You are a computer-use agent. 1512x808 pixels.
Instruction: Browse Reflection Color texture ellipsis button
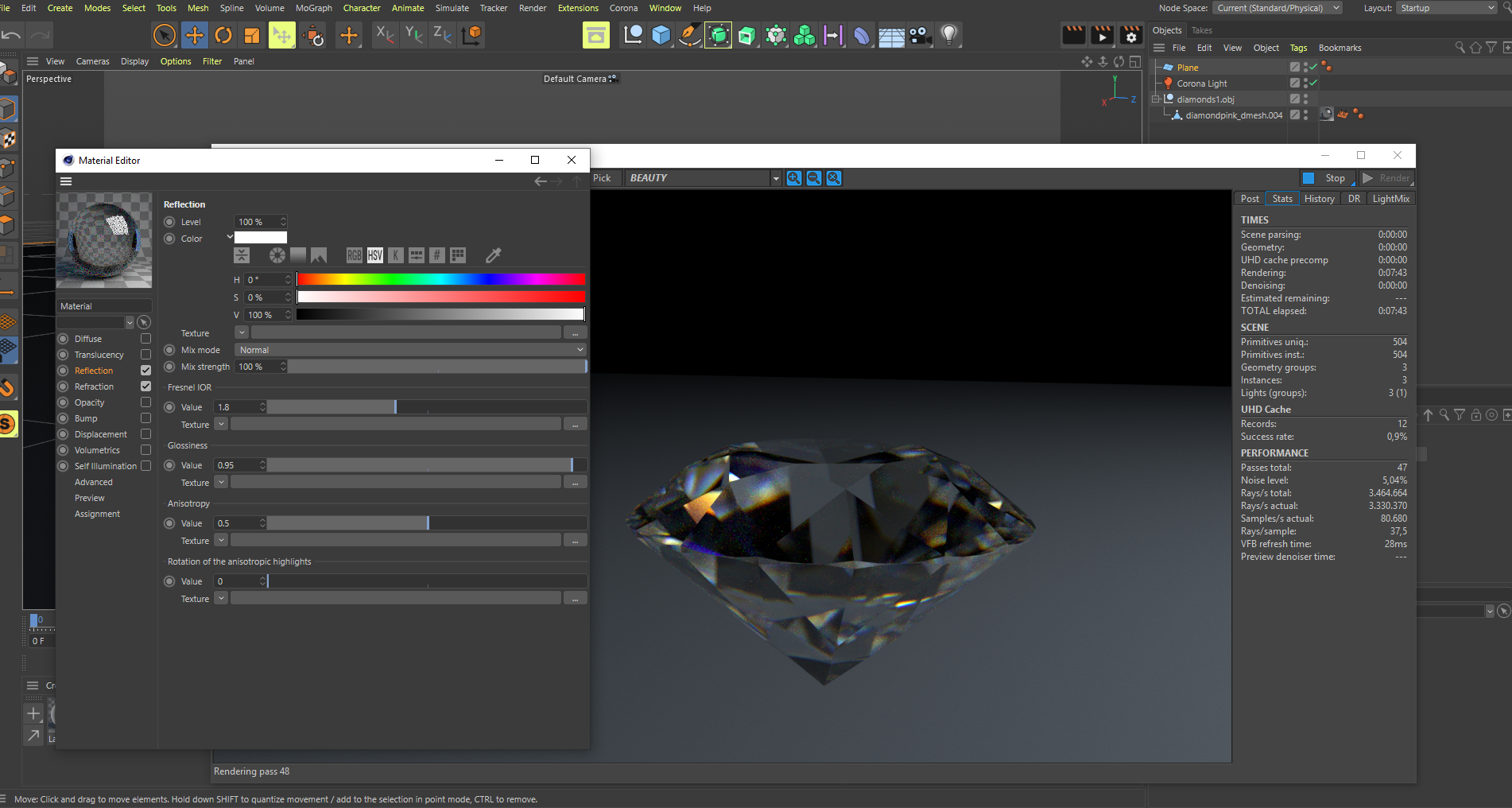pyautogui.click(x=575, y=332)
